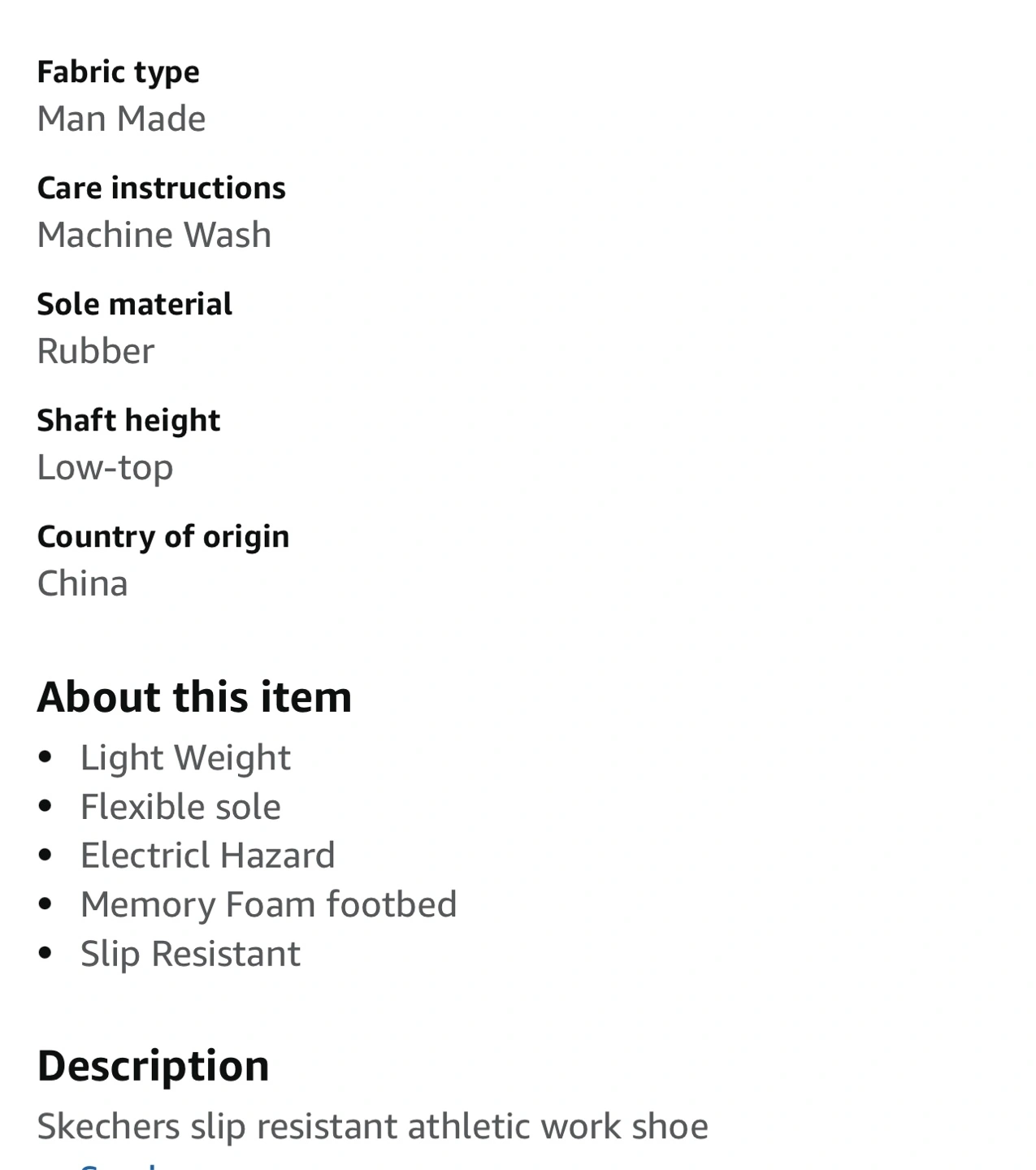Screen dimensions: 1036x1170
Task: Tap the Electricl Hazard bullet item
Action: point(207,856)
